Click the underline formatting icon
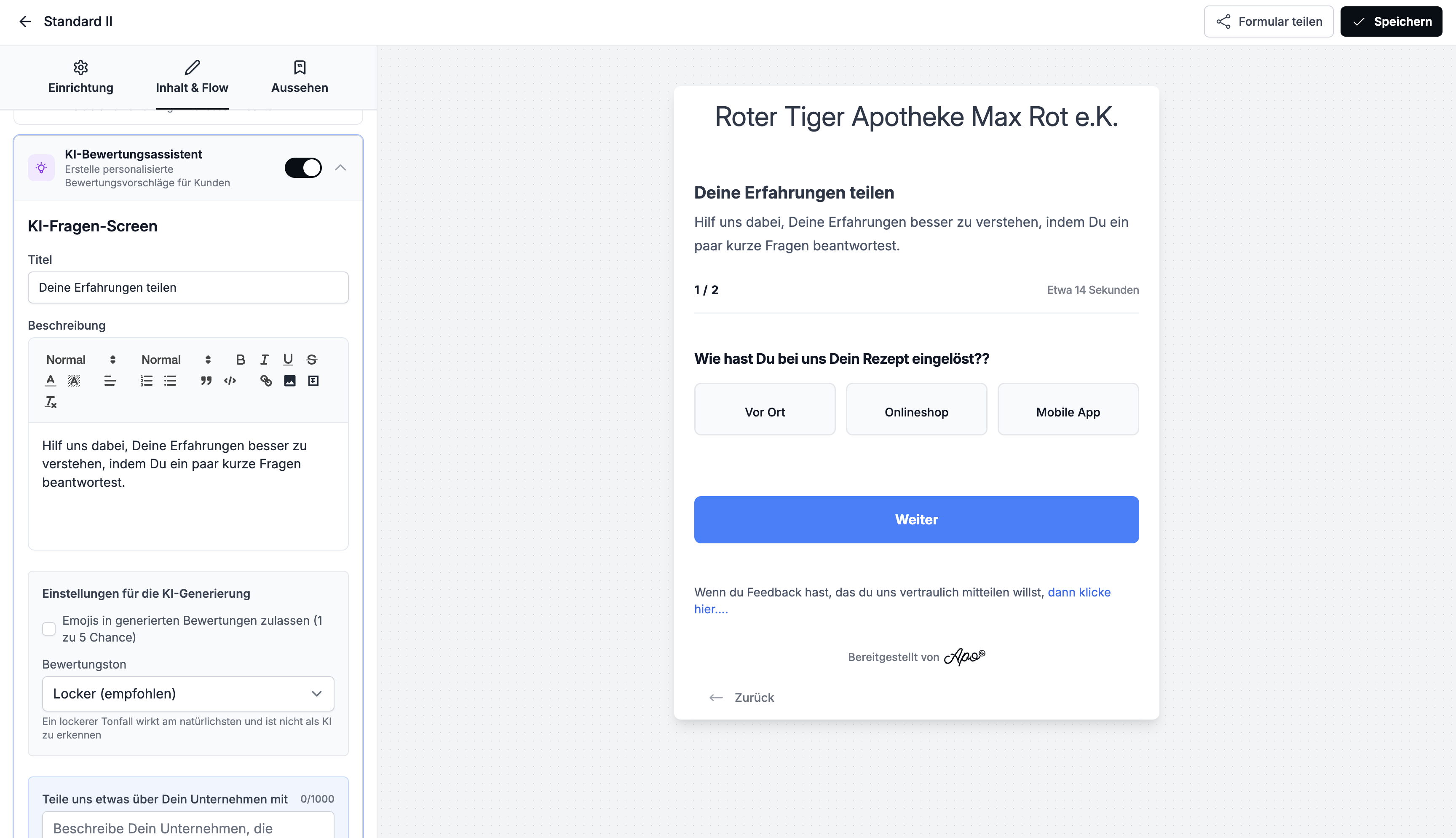1456x838 pixels. click(x=287, y=360)
